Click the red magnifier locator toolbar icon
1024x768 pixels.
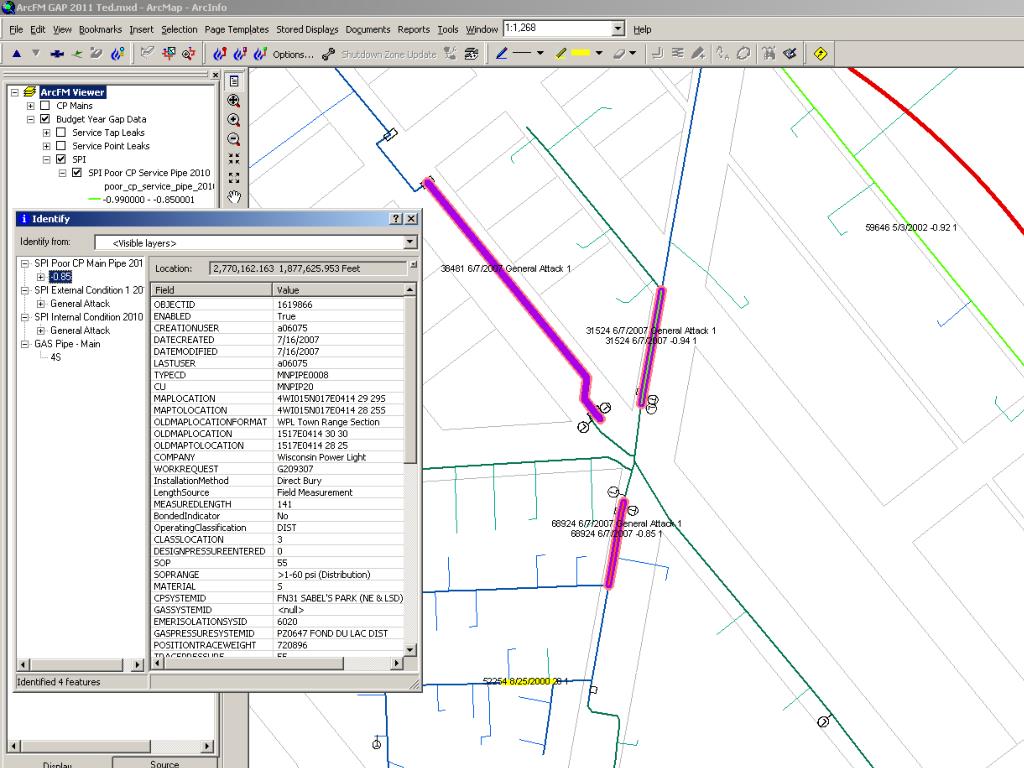click(189, 54)
